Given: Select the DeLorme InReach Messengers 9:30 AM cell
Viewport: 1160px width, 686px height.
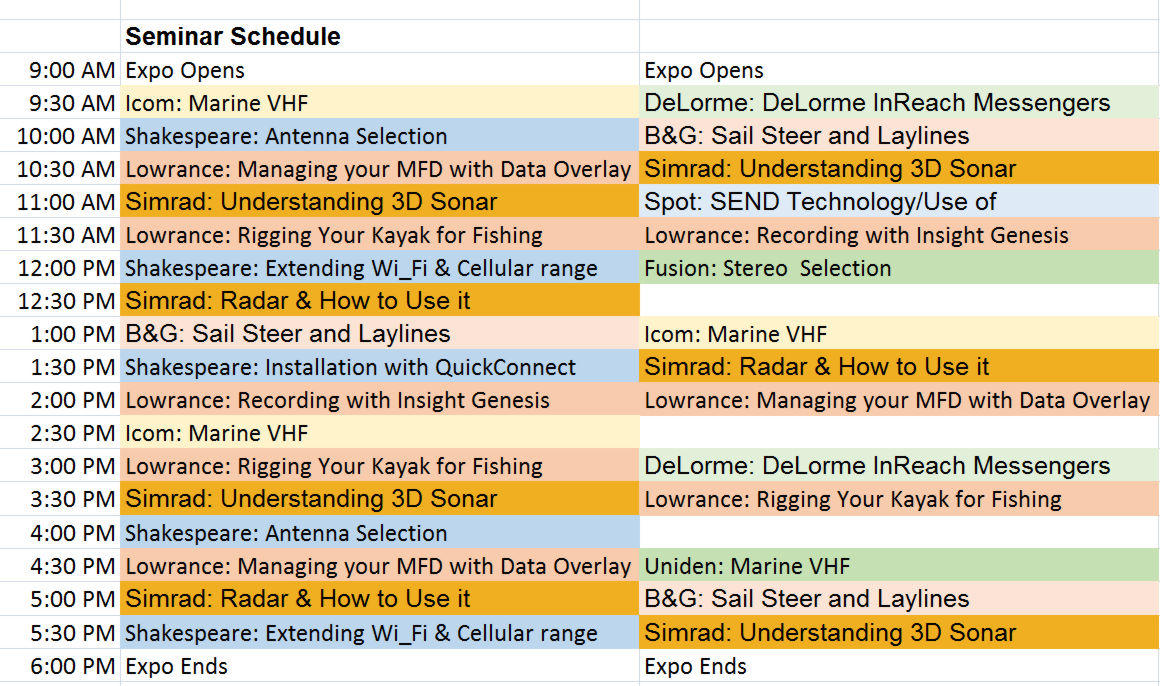Looking at the screenshot, I should click(899, 102).
